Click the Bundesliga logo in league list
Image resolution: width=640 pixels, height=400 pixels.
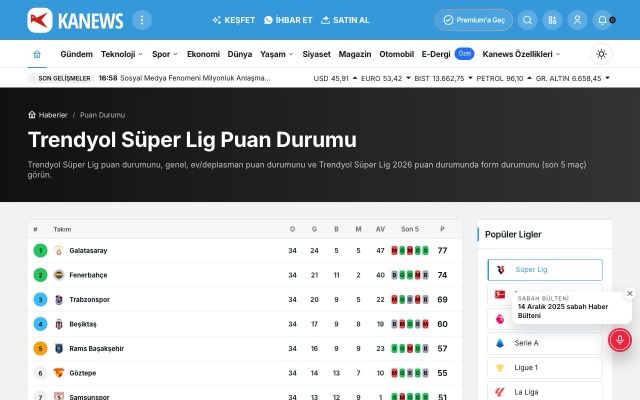coord(500,294)
